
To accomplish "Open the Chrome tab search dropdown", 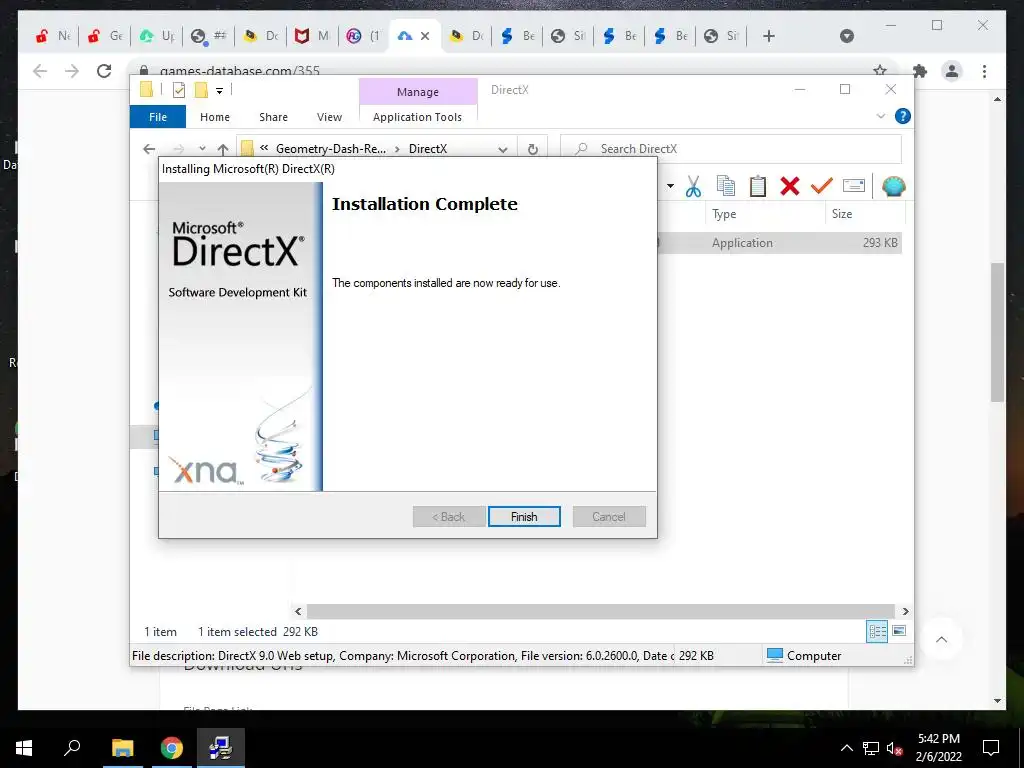I will 846,36.
